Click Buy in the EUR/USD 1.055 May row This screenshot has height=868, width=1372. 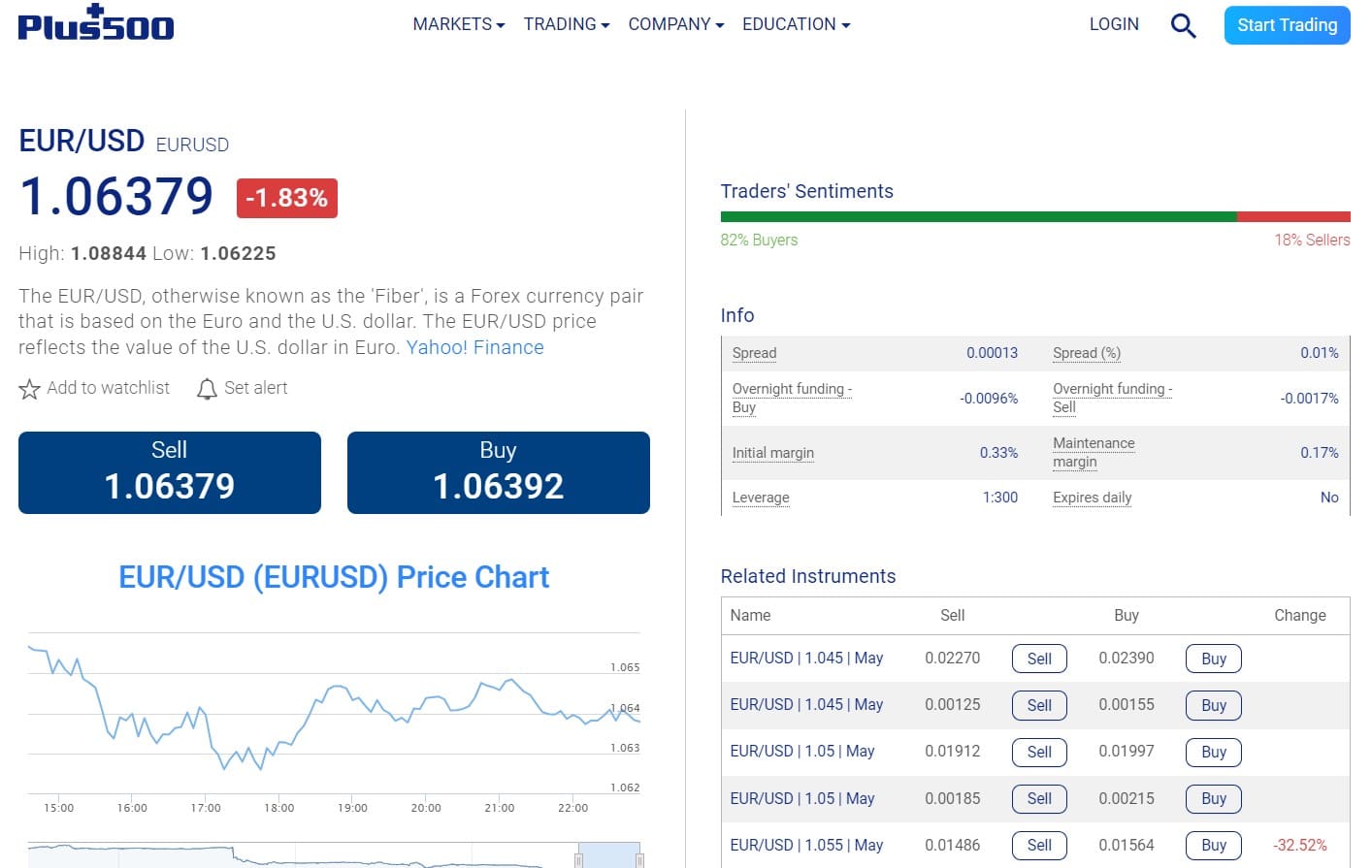(x=1214, y=845)
